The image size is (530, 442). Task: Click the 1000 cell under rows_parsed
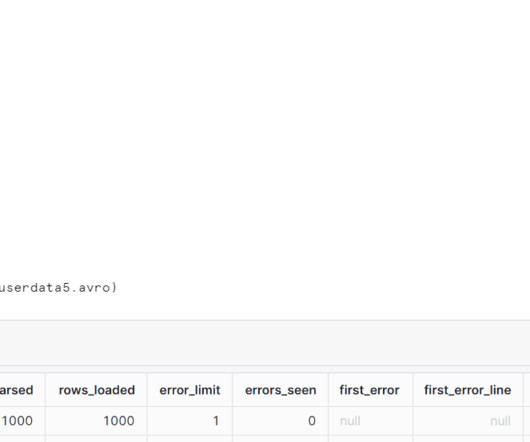[x=22, y=421]
